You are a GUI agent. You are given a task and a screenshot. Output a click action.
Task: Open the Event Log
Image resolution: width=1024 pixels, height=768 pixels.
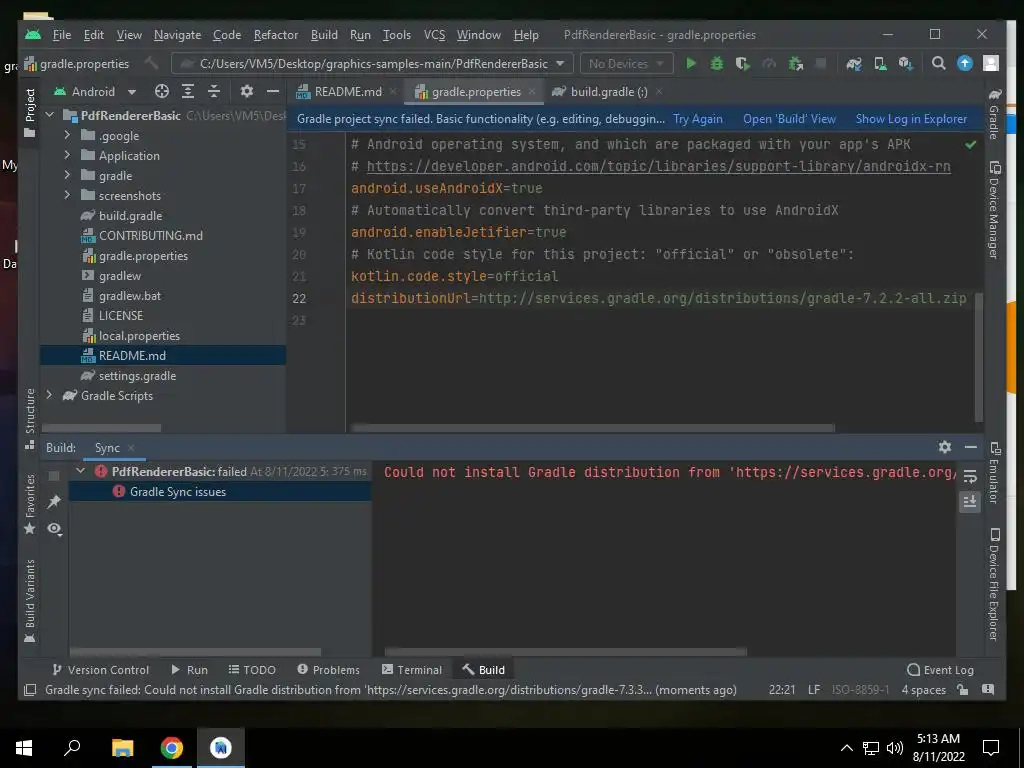pyautogui.click(x=940, y=669)
